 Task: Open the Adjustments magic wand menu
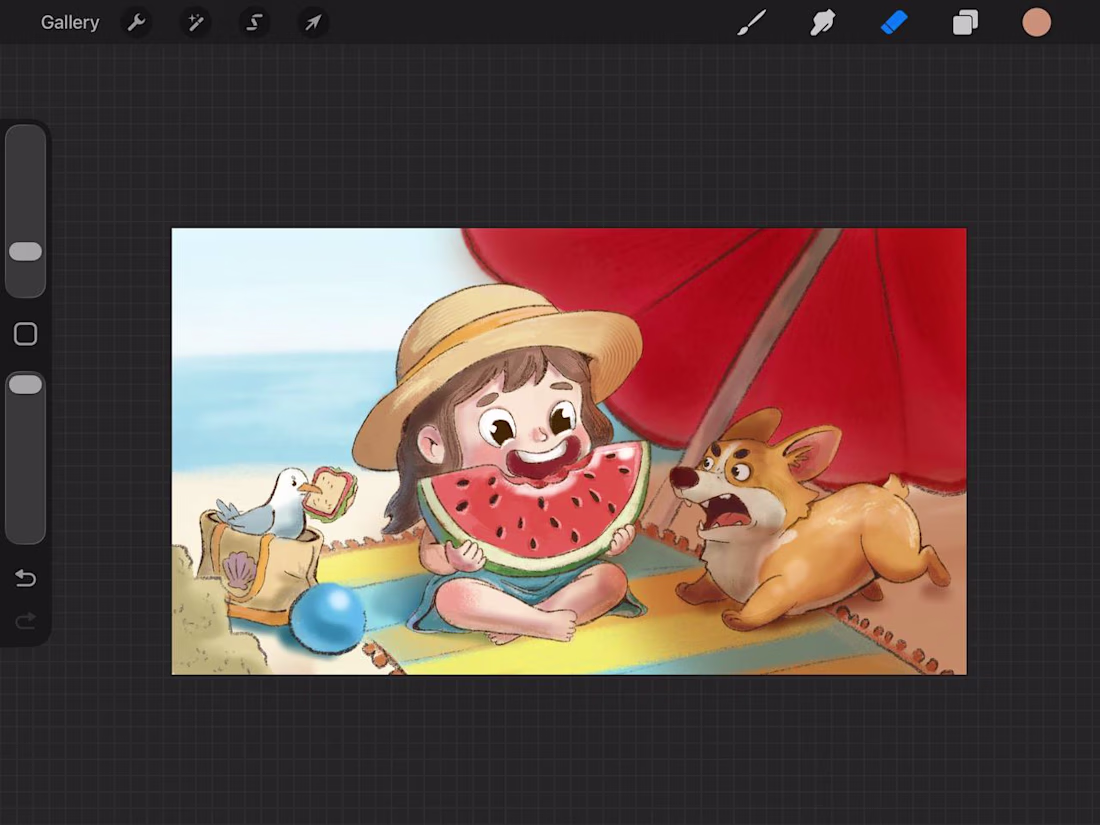click(195, 22)
